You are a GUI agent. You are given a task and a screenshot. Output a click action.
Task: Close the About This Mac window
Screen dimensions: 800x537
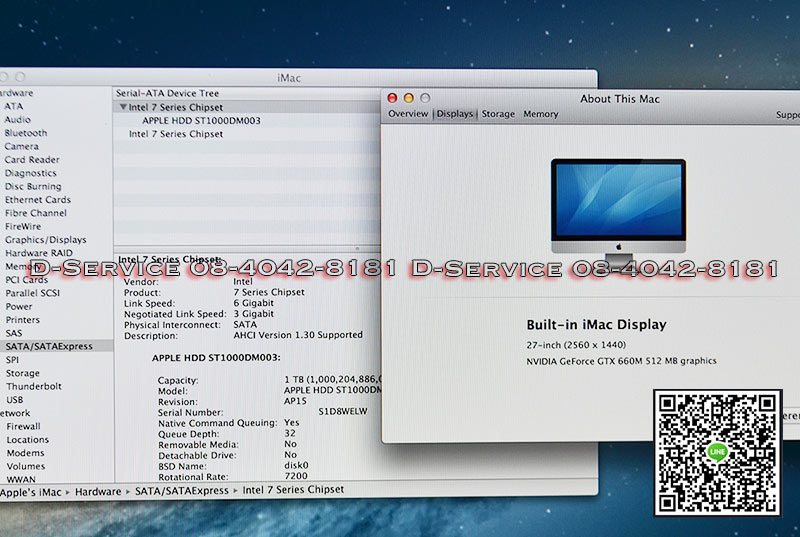pos(392,98)
